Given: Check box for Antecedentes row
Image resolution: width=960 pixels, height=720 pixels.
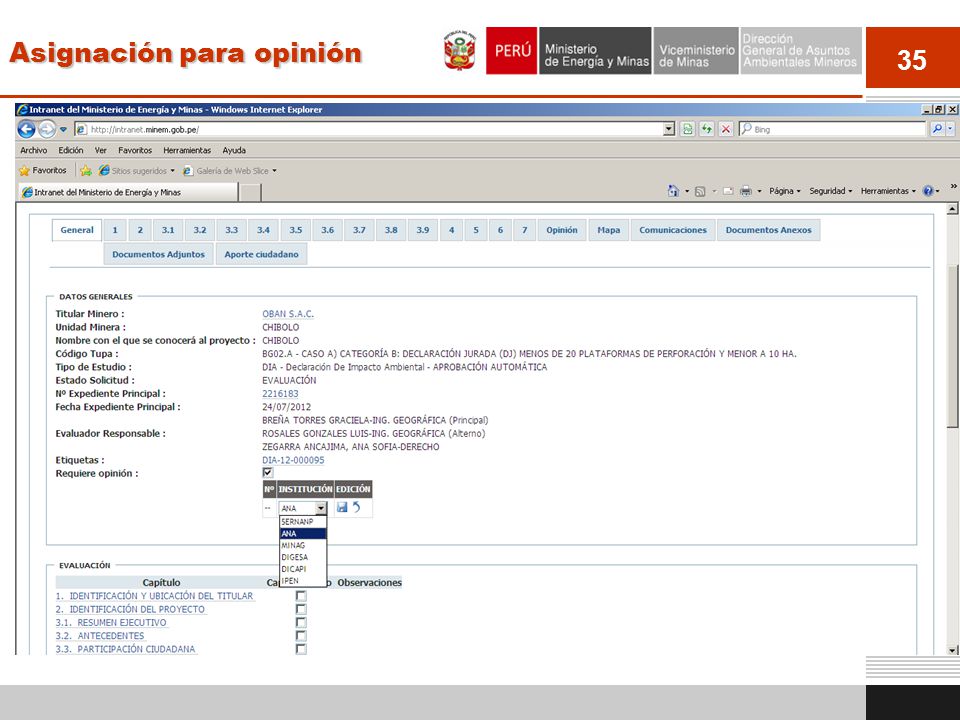Looking at the screenshot, I should (301, 636).
